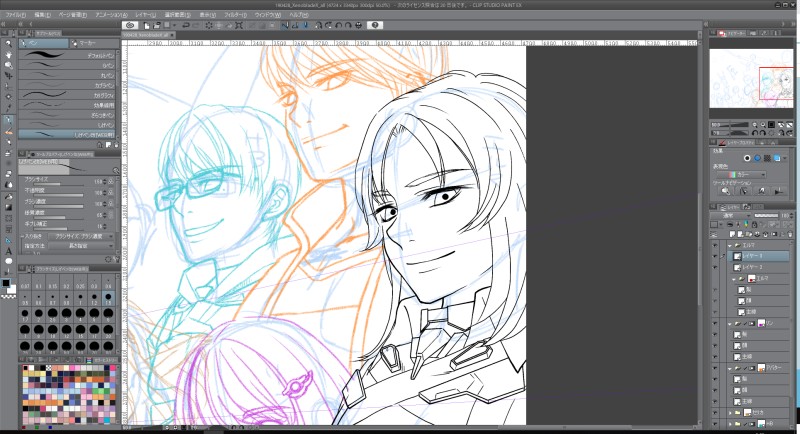
Task: Click the Scale/Rotate transform toolbar icon
Action: coord(239,25)
